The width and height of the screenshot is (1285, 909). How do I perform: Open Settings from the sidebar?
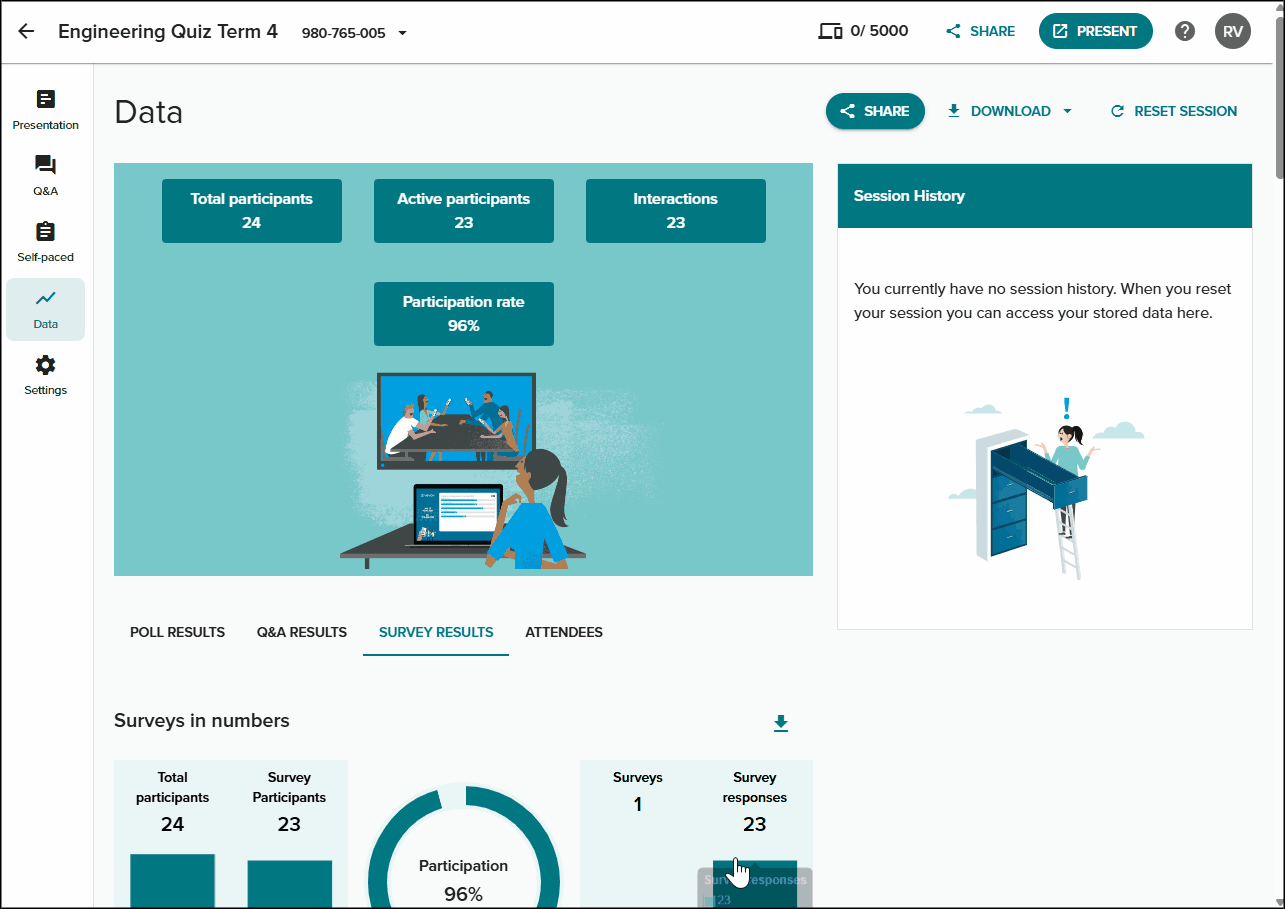tap(45, 375)
